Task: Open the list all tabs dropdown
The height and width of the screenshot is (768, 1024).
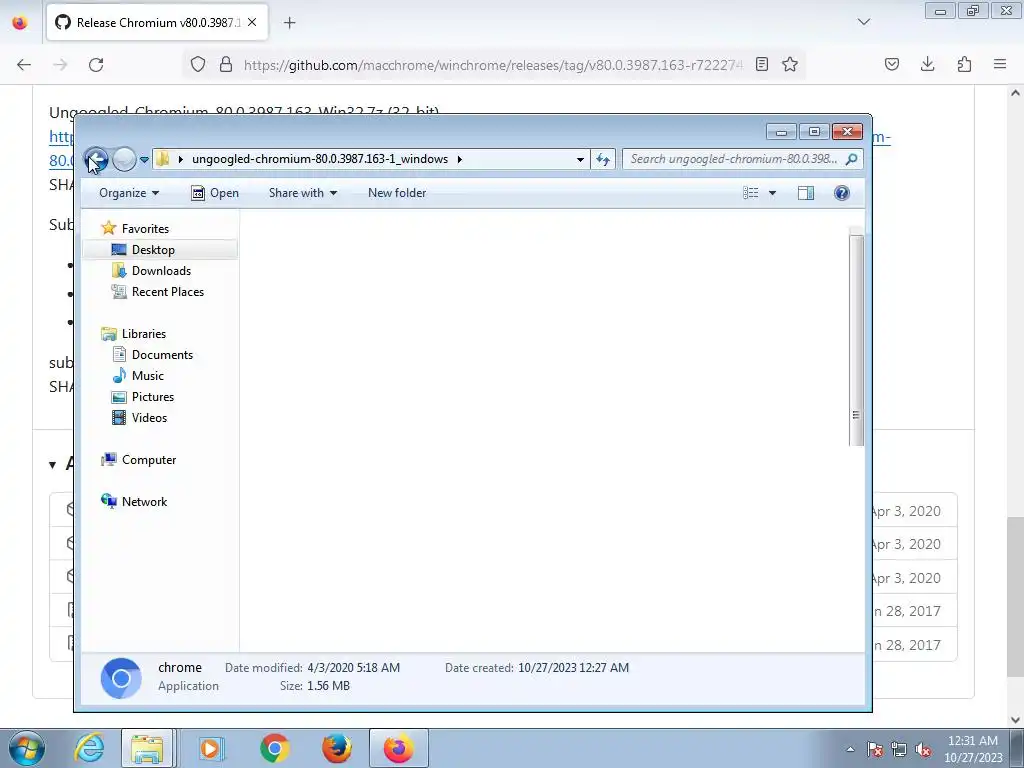Action: click(x=864, y=22)
